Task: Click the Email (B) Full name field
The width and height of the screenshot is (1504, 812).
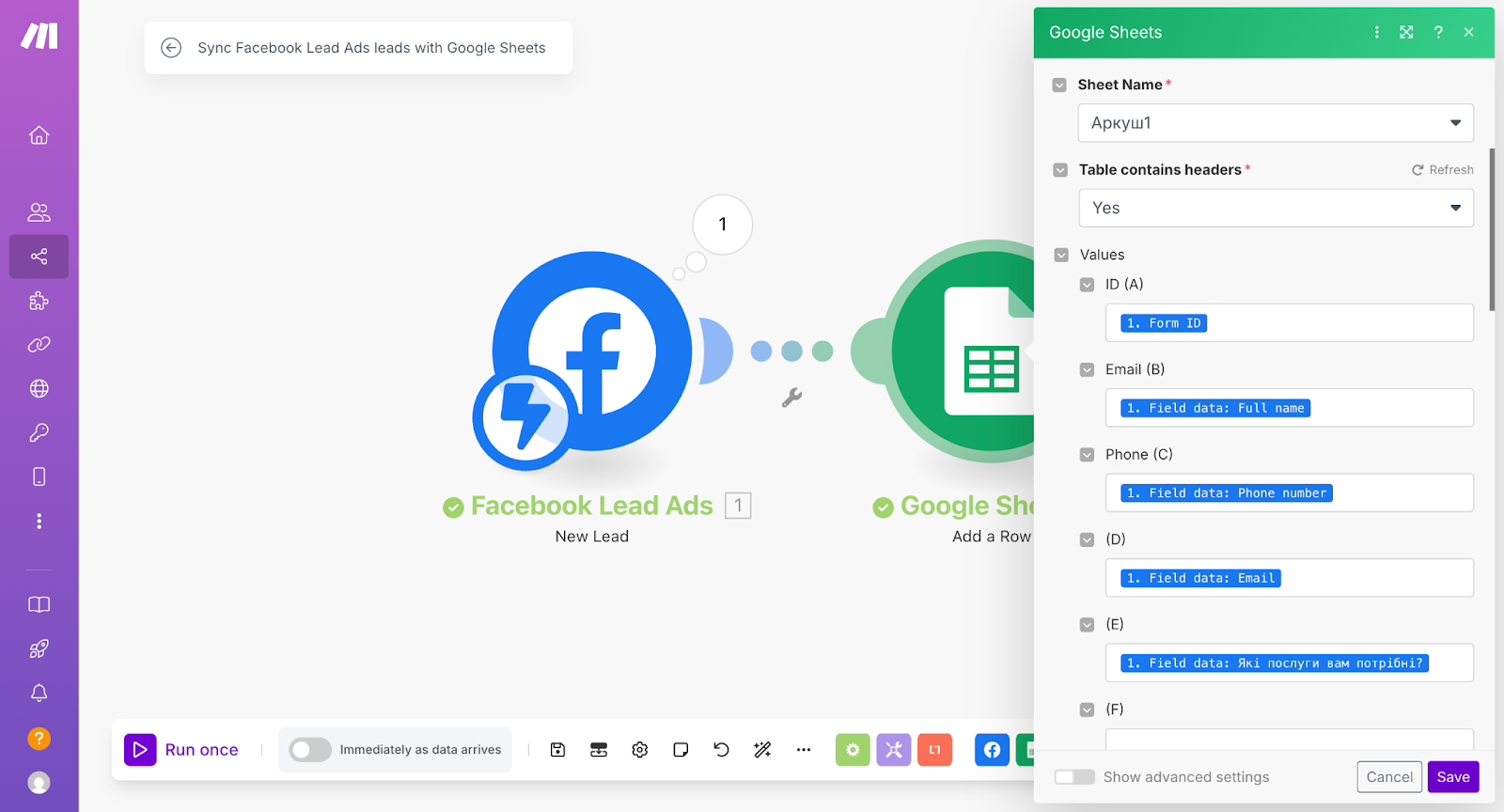Action: [x=1290, y=408]
